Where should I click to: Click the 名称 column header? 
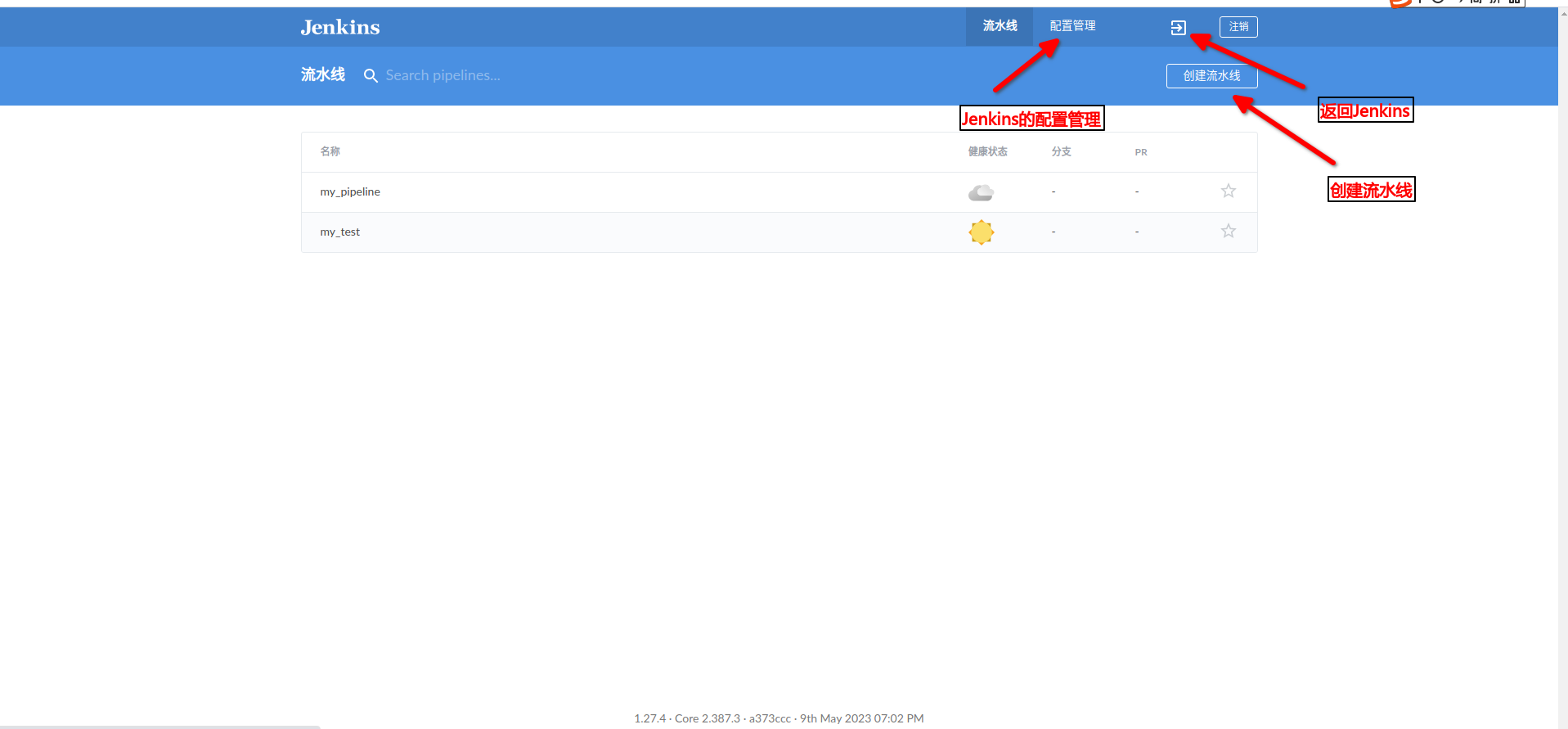pos(330,151)
